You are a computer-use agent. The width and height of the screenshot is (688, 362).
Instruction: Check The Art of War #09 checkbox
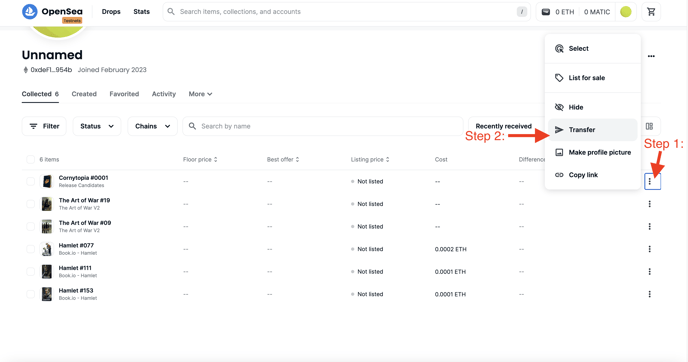30,226
